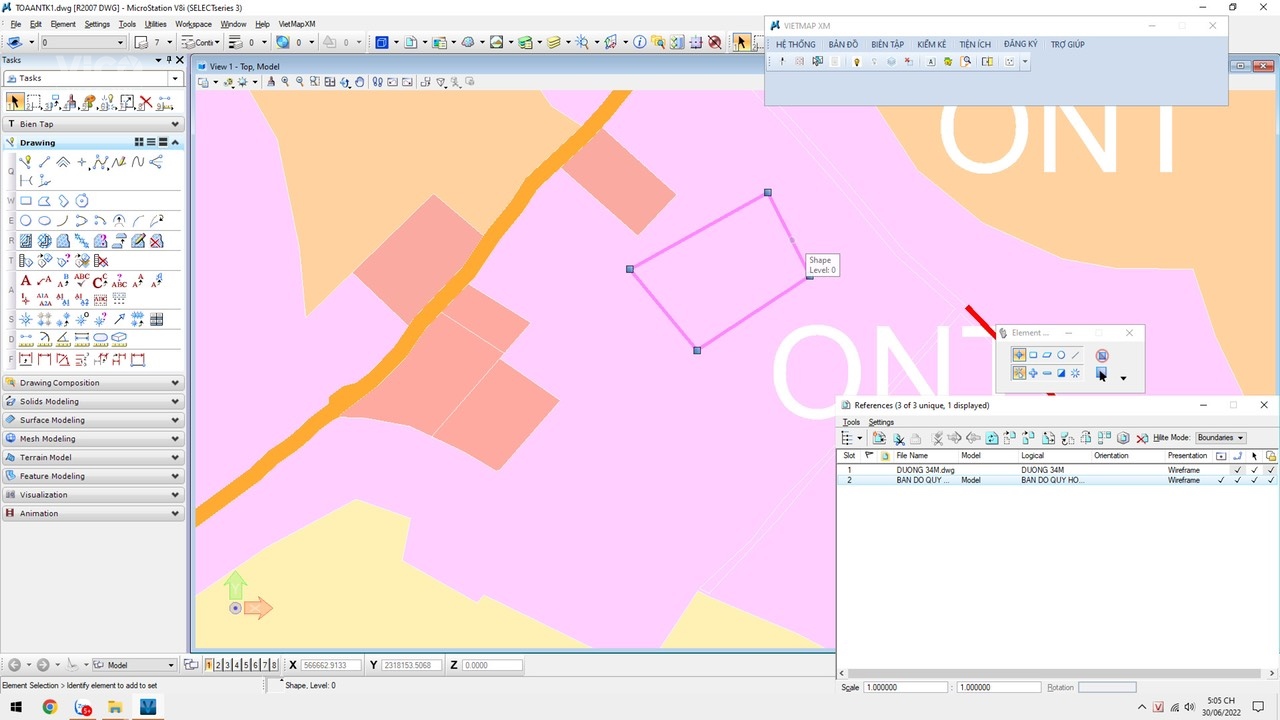This screenshot has height=720, width=1280.
Task: Select the Line method icon in Element Selection
Action: 1076,355
